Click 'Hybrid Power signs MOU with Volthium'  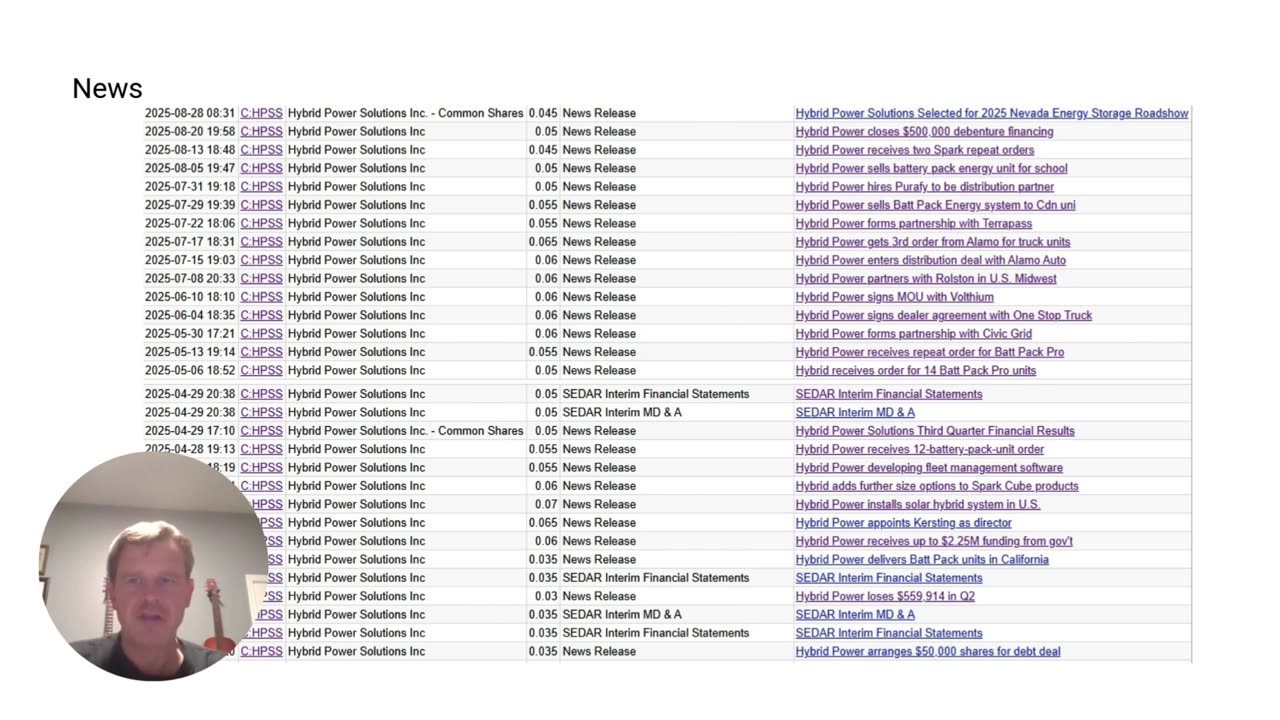(x=894, y=296)
